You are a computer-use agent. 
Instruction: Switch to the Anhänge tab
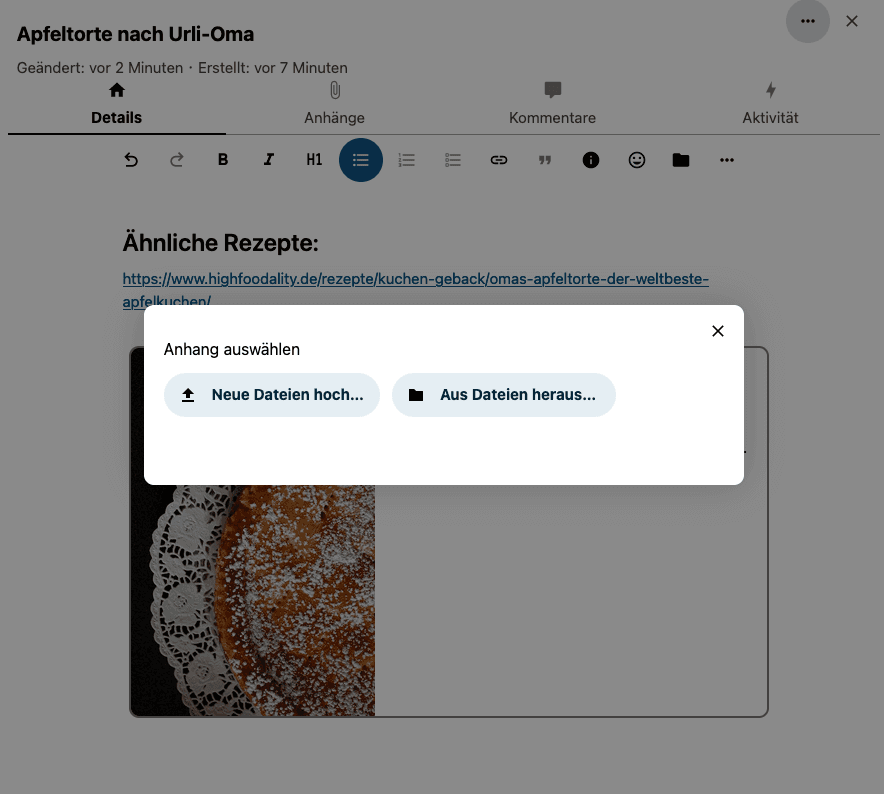(x=334, y=104)
